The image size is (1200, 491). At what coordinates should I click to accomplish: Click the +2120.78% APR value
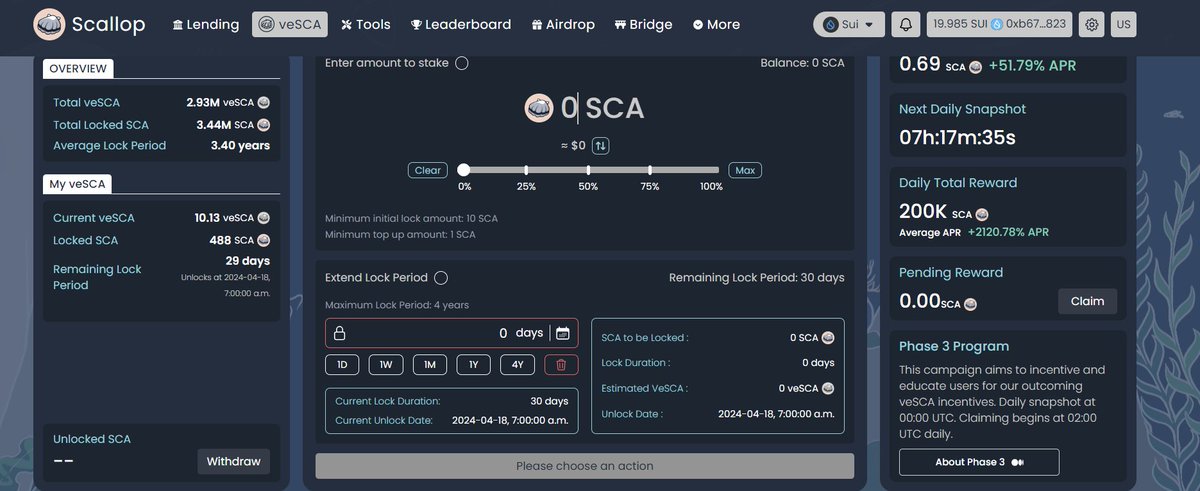pos(1008,232)
